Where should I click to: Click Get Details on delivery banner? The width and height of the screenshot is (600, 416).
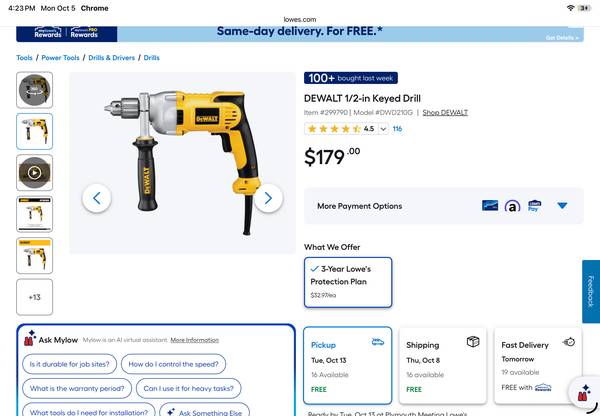(x=562, y=38)
